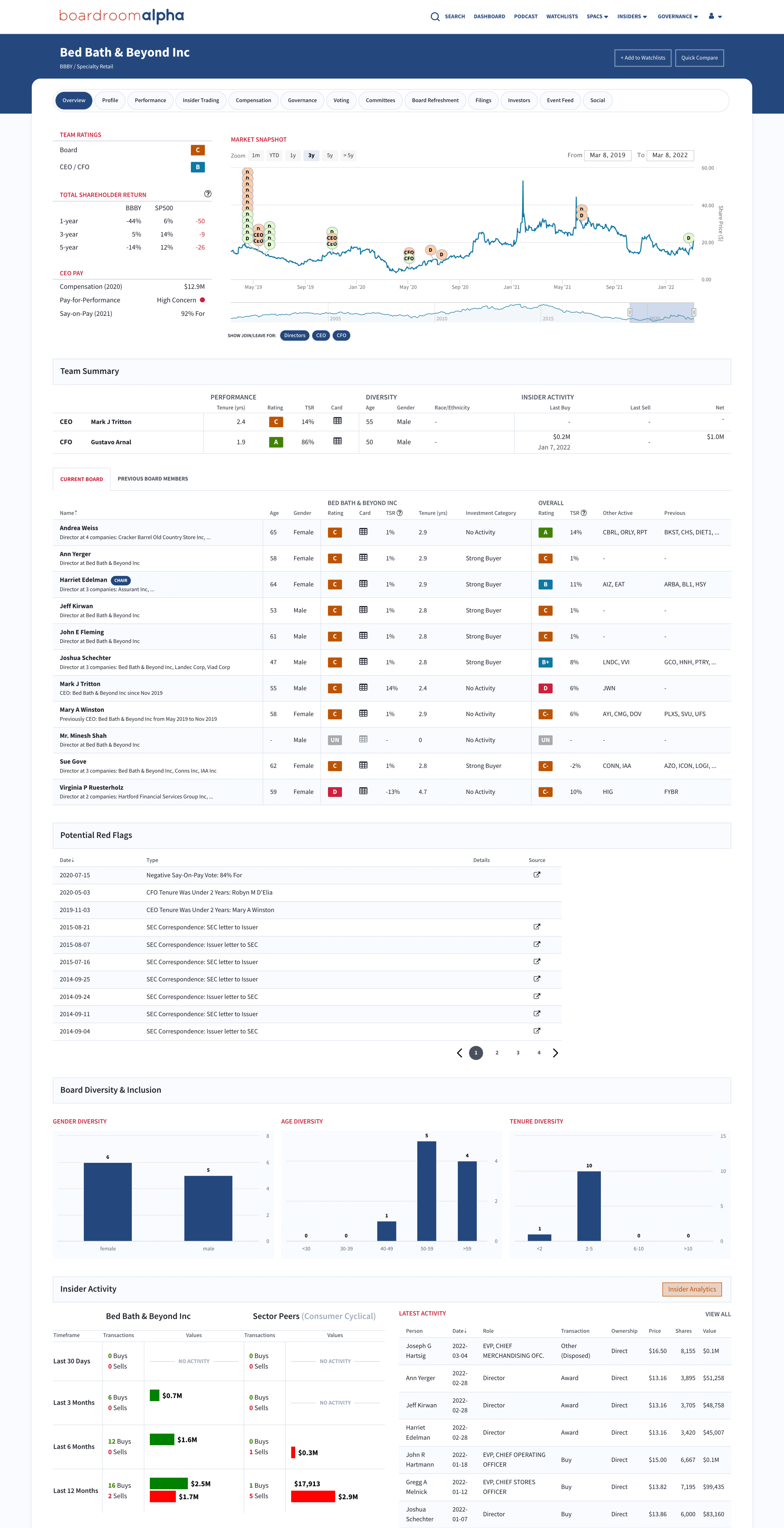The image size is (784, 1528).
Task: Click green D marker near Jan '22
Action: (x=688, y=238)
